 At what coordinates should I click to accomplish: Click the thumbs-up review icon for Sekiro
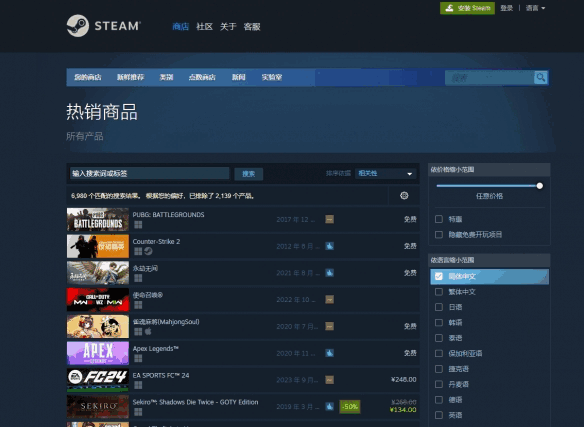[x=330, y=407]
